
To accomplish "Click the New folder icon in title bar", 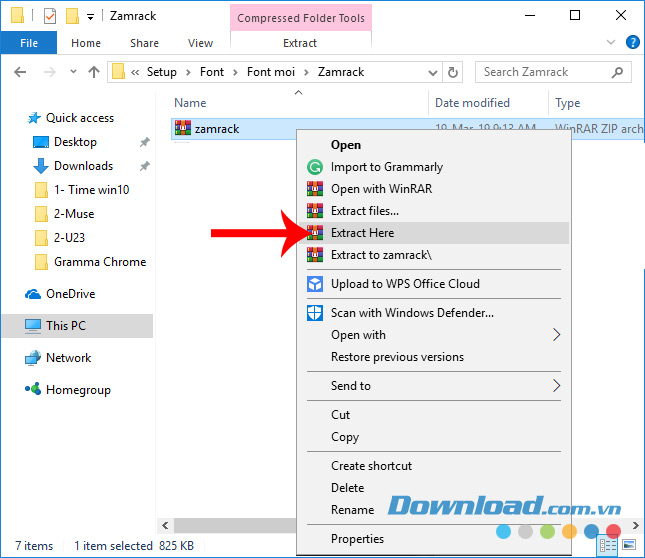I will pyautogui.click(x=72, y=16).
